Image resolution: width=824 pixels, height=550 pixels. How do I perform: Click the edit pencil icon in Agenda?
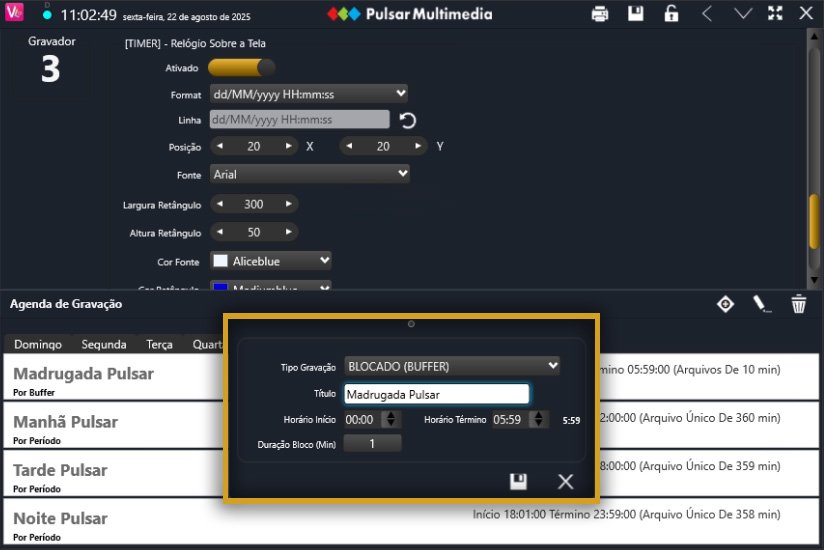point(761,304)
